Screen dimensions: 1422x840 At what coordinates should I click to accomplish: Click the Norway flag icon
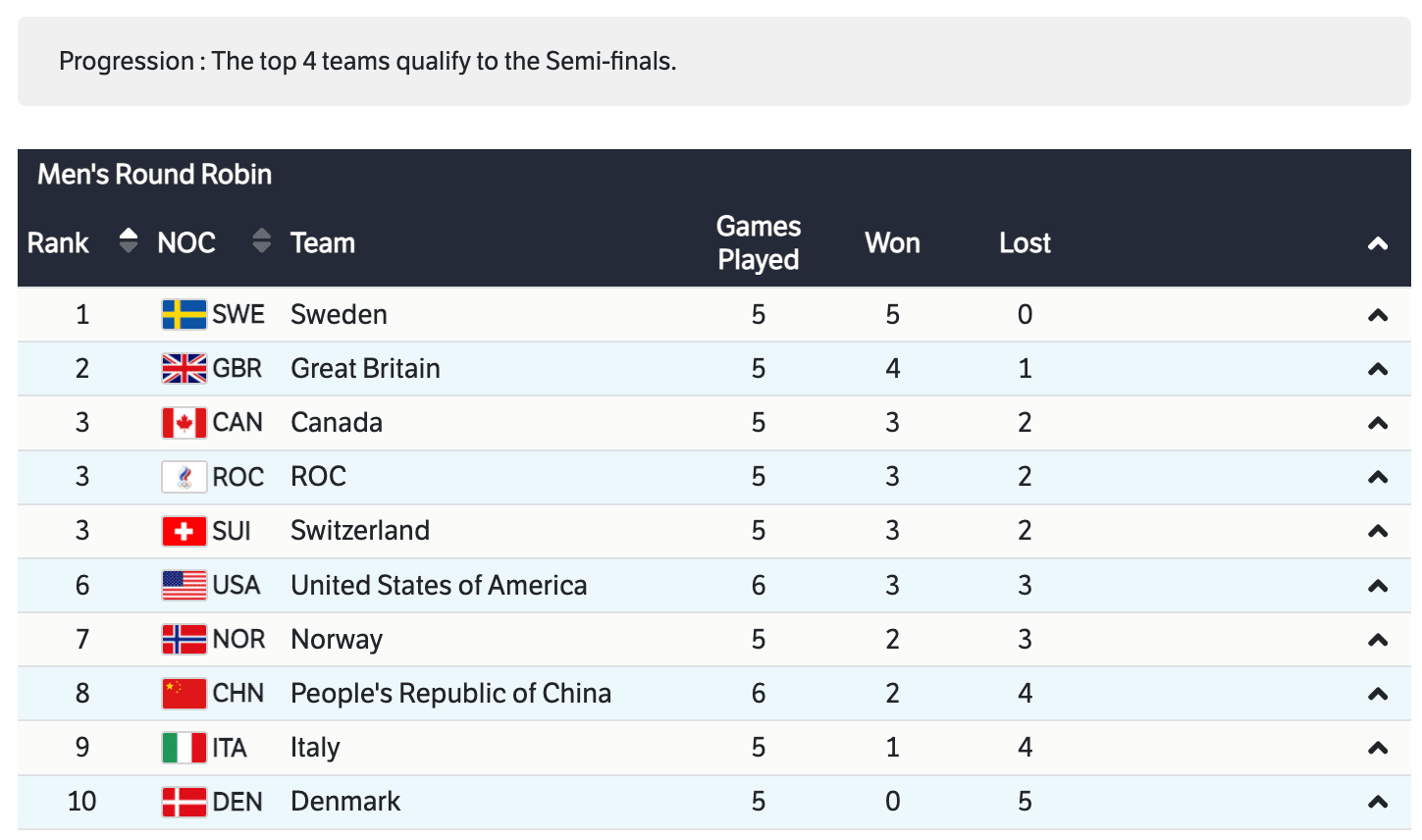pyautogui.click(x=184, y=640)
